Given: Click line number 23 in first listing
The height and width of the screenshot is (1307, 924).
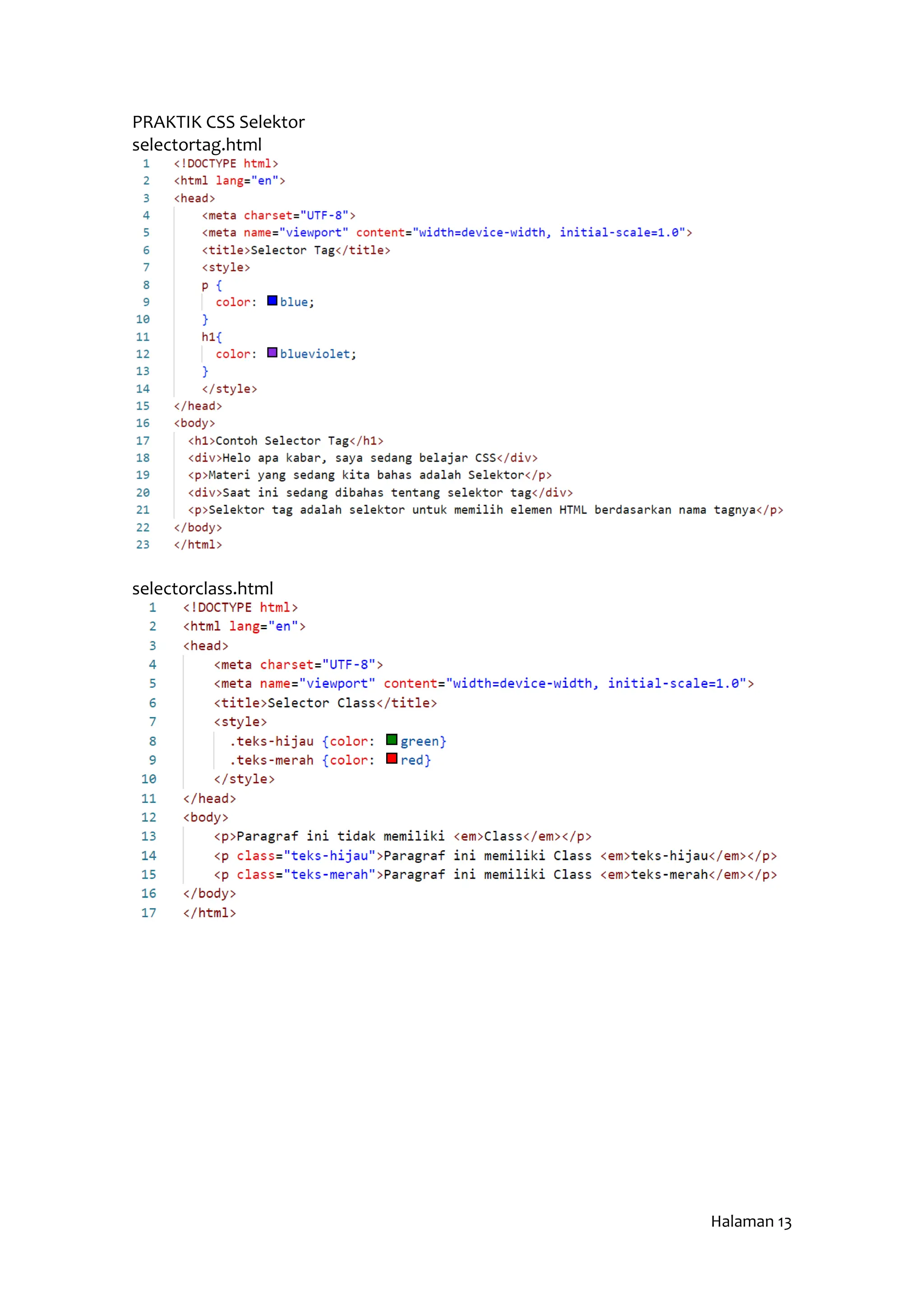Looking at the screenshot, I should 143,545.
